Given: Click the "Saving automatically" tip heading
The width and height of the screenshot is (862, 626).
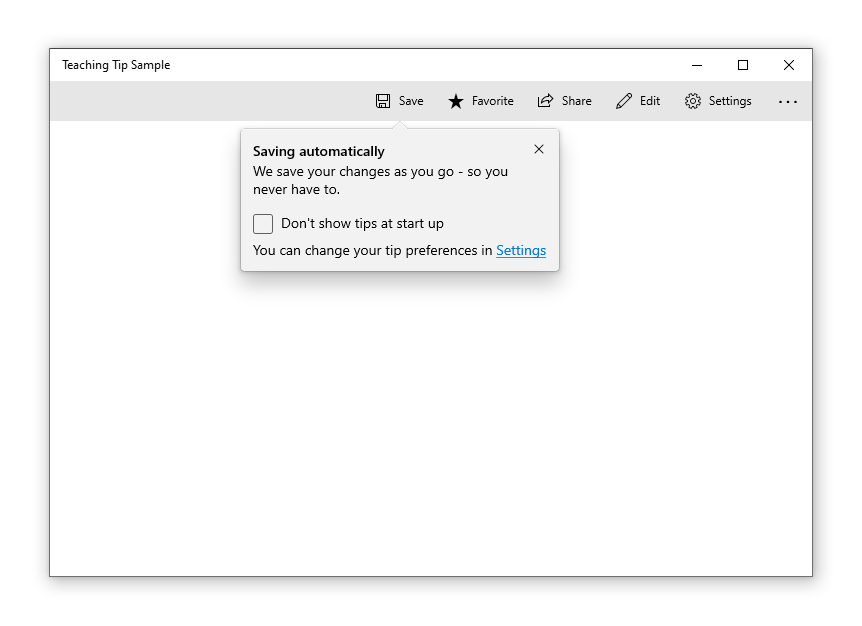Looking at the screenshot, I should [318, 151].
